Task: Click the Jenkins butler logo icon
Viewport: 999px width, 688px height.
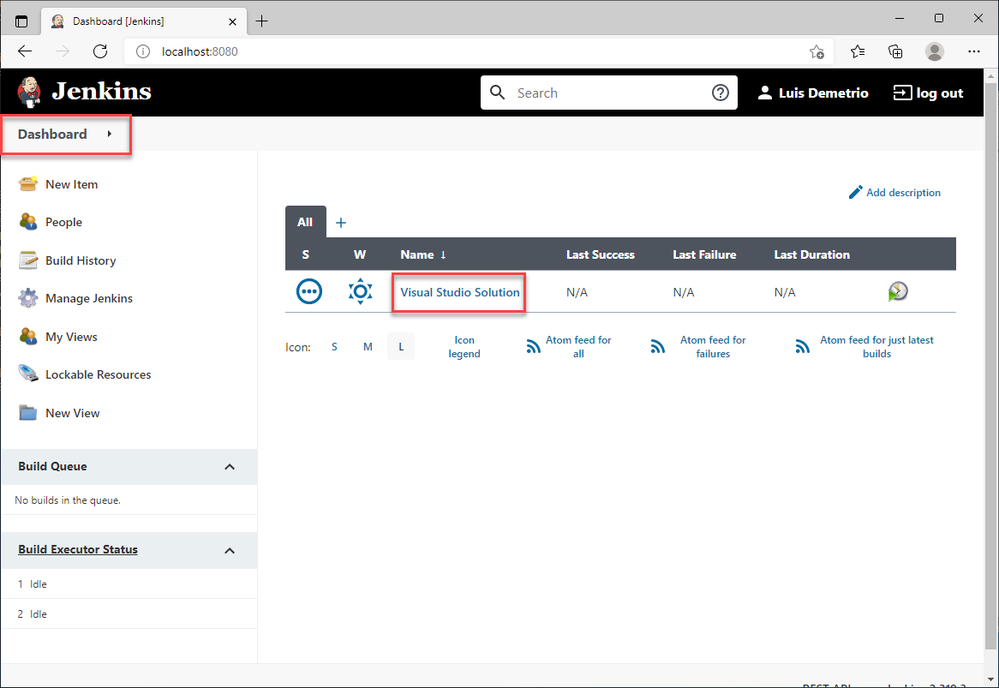Action: pyautogui.click(x=29, y=92)
